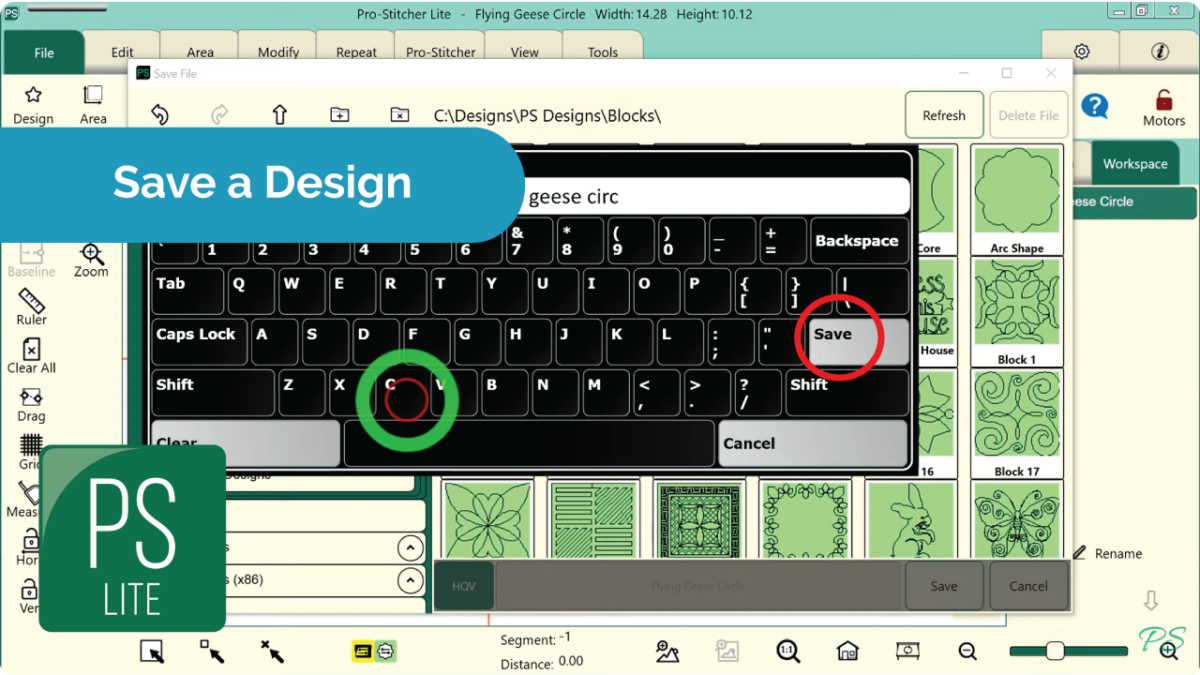The image size is (1200, 675).
Task: Collapse the folder row above the (x86) row
Action: pyautogui.click(x=410, y=548)
